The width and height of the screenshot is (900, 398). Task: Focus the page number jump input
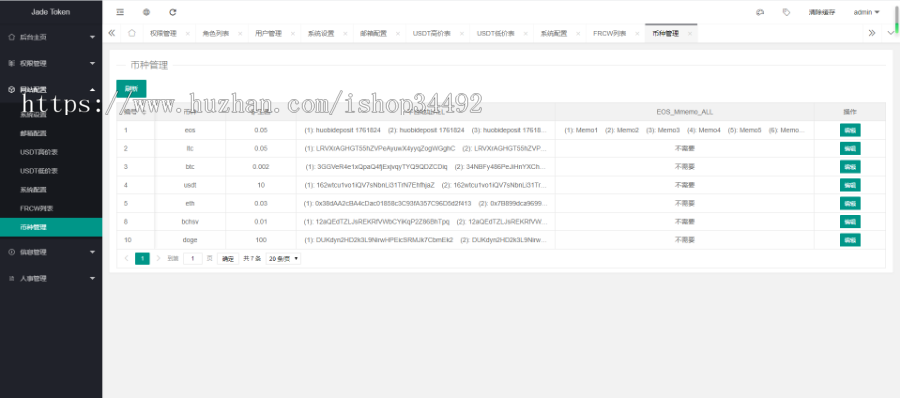point(193,258)
